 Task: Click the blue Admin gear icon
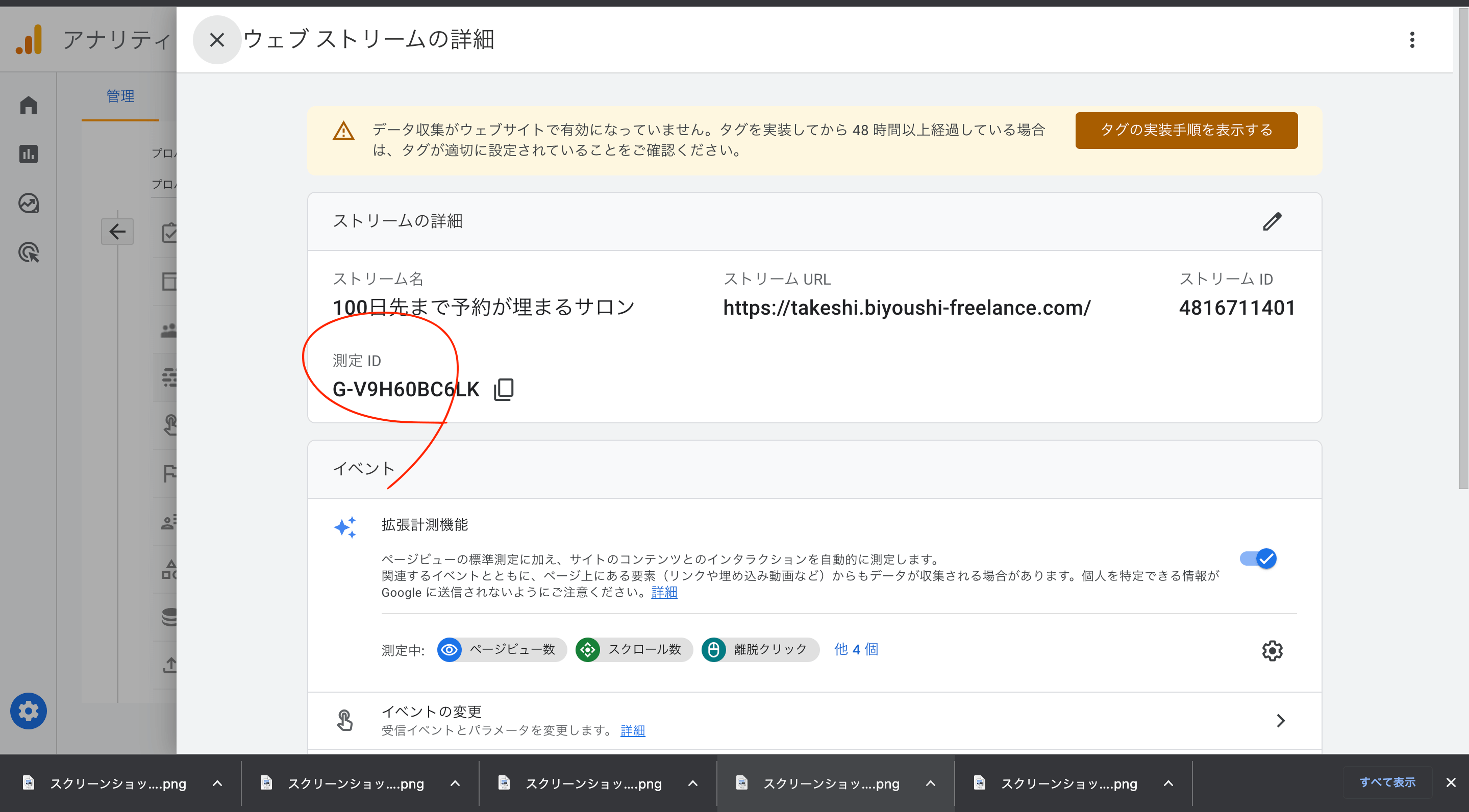pyautogui.click(x=29, y=711)
